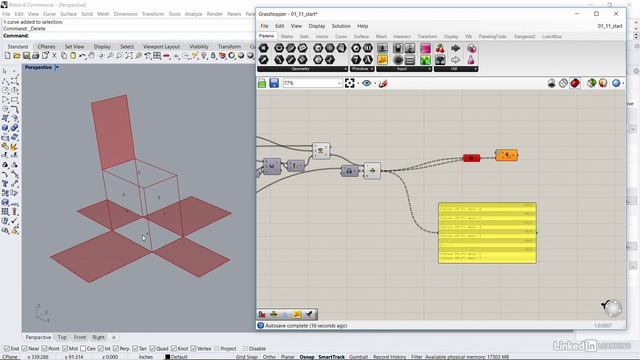This screenshot has height=360, width=640.
Task: Choose the yellow panel input component
Action: [x=382, y=60]
